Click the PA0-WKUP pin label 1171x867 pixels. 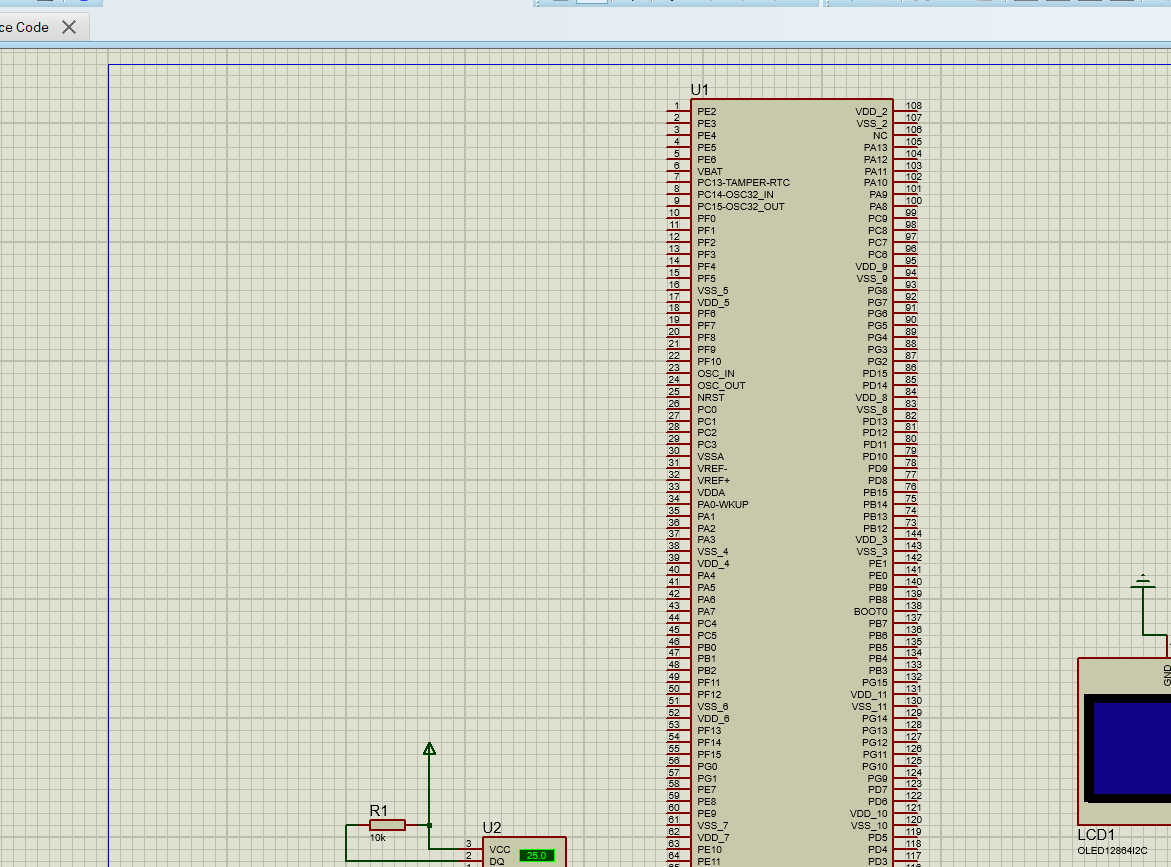tap(723, 505)
